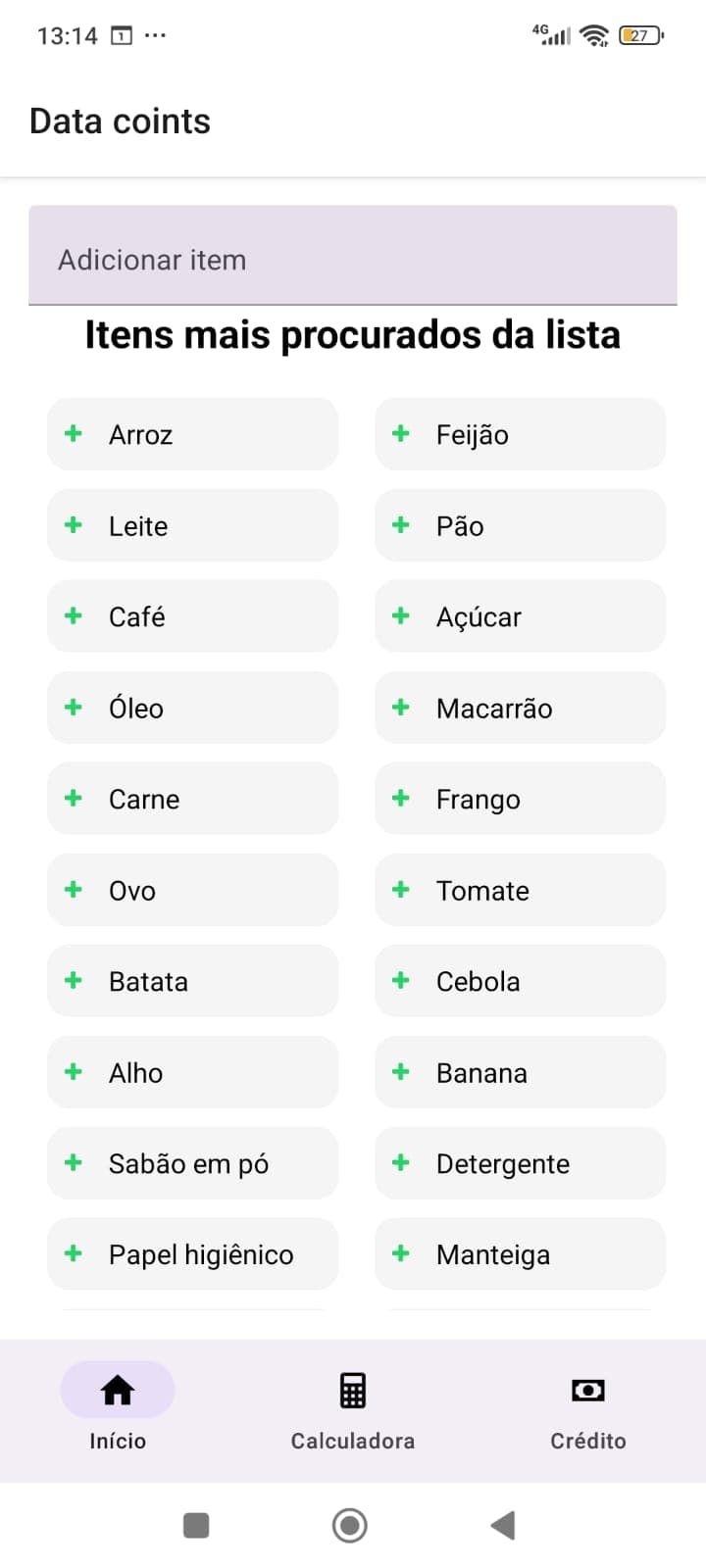Tap the Crédito money icon
Screen dimensions: 706x1568
(587, 1390)
